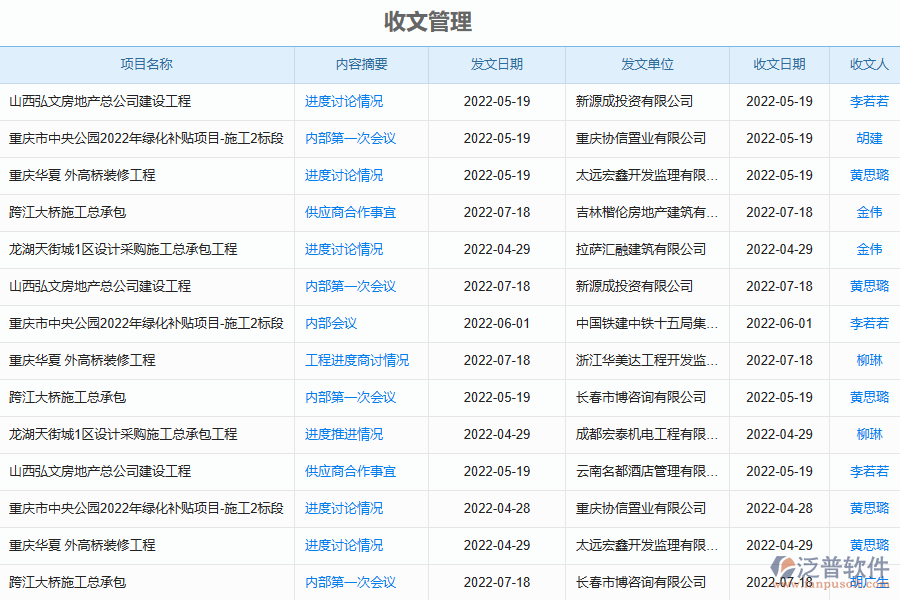Open the 内部会议 summary link
Image resolution: width=900 pixels, height=600 pixels.
tap(331, 323)
